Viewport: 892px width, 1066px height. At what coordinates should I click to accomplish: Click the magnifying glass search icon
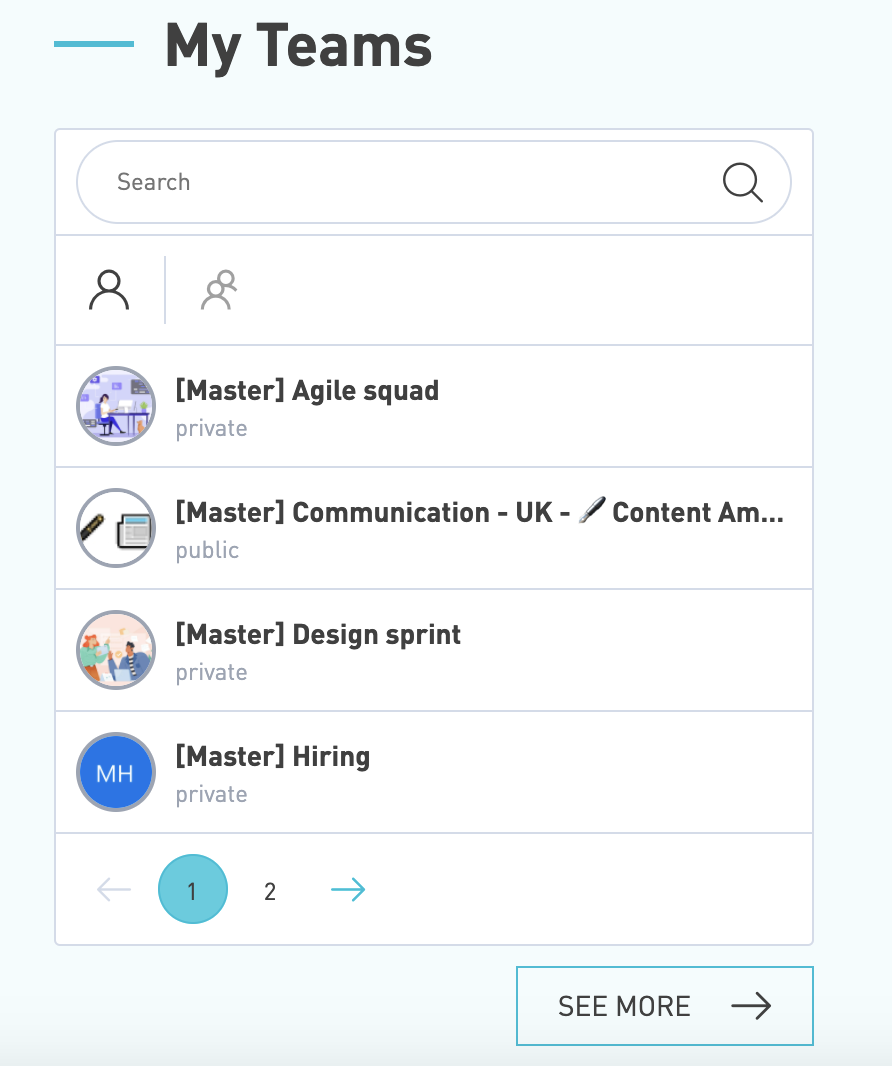[742, 182]
